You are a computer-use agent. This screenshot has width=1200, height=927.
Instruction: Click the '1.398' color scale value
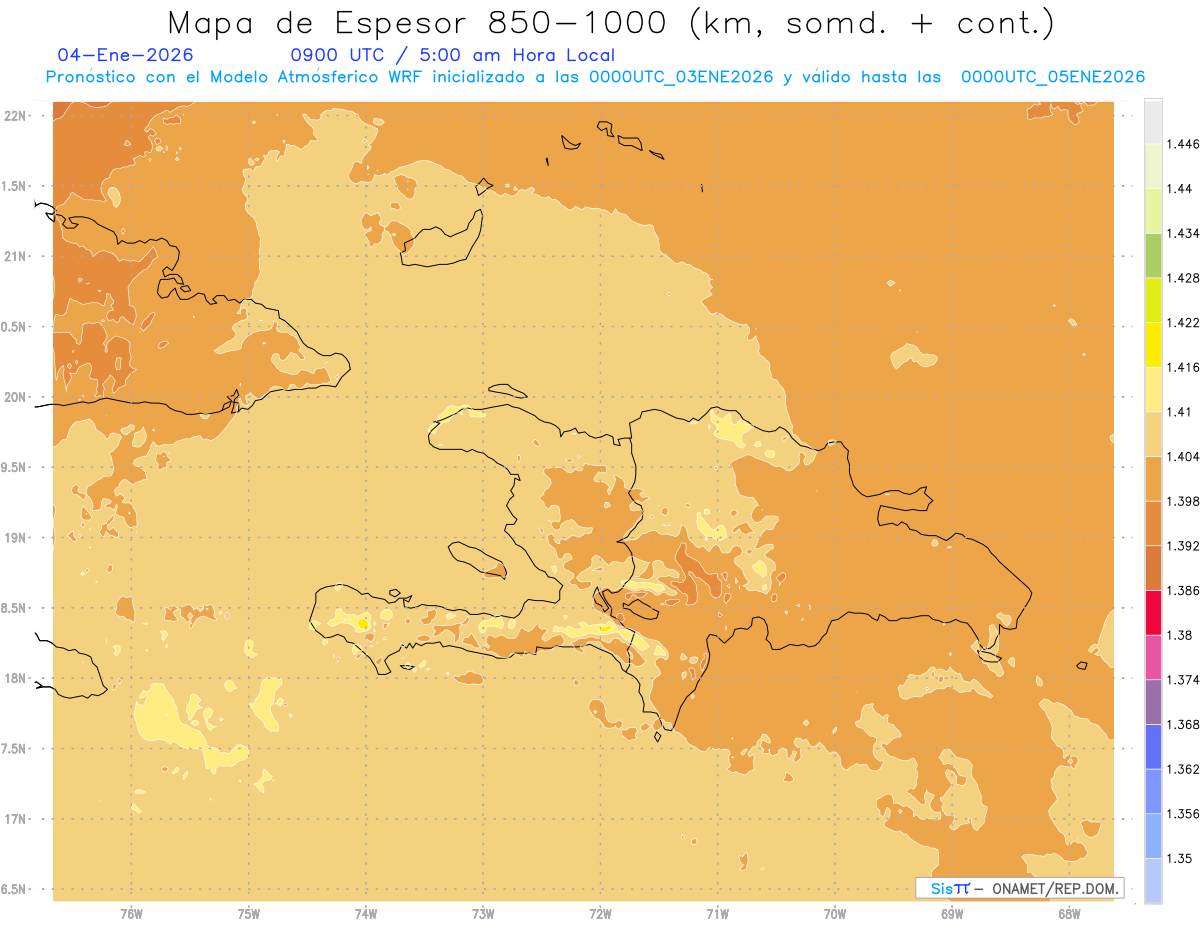1182,501
